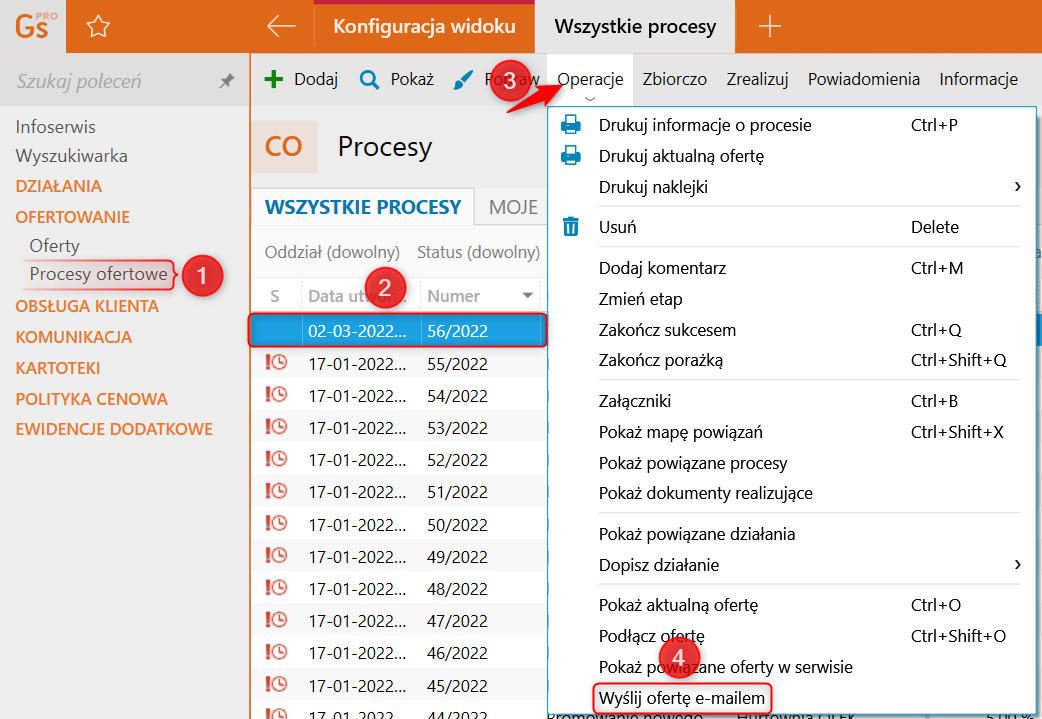Expand POLITYKA CENOWA section

click(92, 399)
